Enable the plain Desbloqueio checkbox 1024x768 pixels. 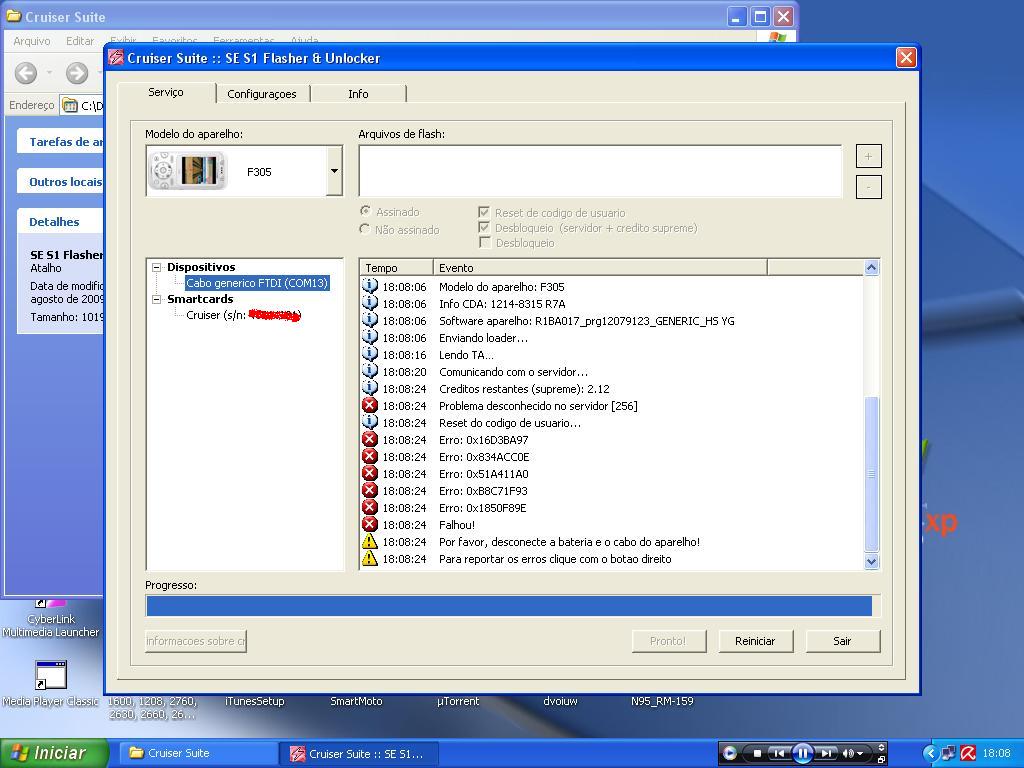coord(484,242)
